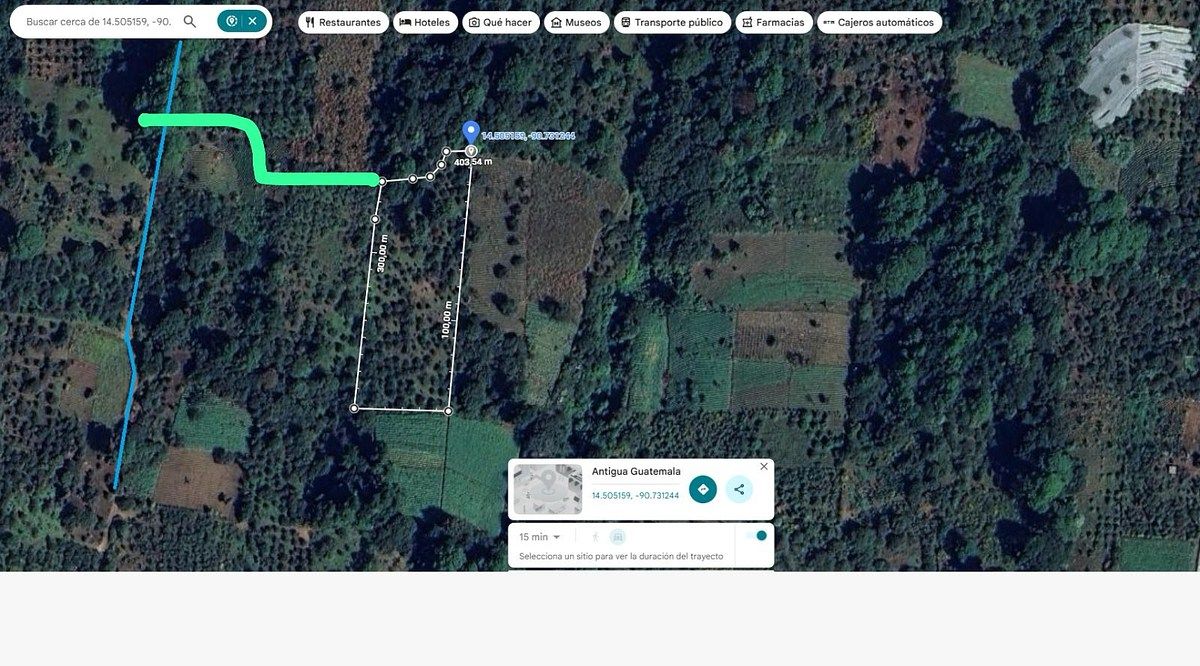The image size is (1200, 666).
Task: Select the Qué hacer category chip
Action: click(500, 22)
